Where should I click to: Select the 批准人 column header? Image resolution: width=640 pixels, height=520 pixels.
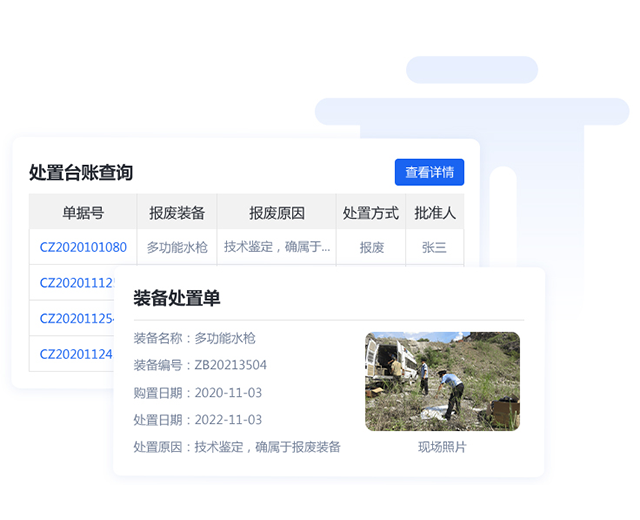coord(435,212)
